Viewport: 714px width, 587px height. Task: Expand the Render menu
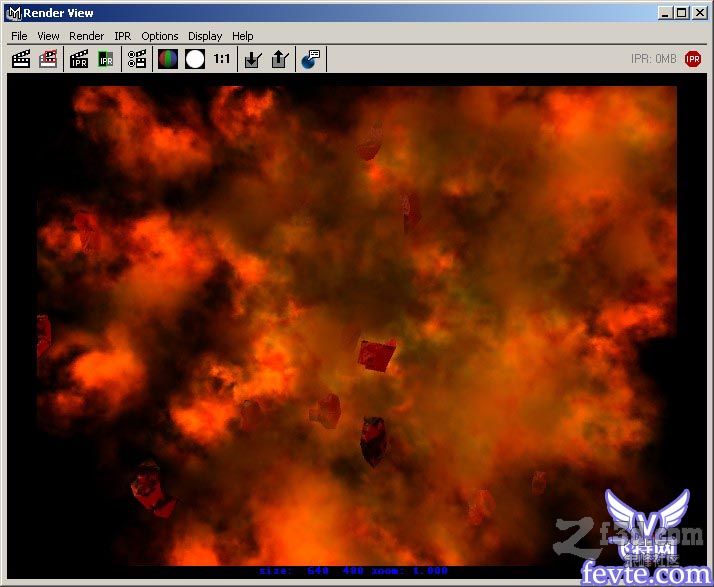coord(87,36)
